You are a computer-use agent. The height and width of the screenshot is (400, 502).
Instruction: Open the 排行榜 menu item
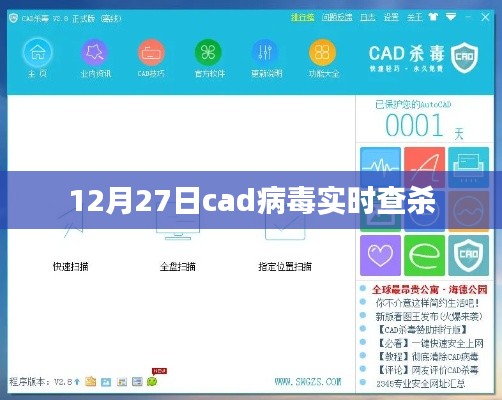303,17
